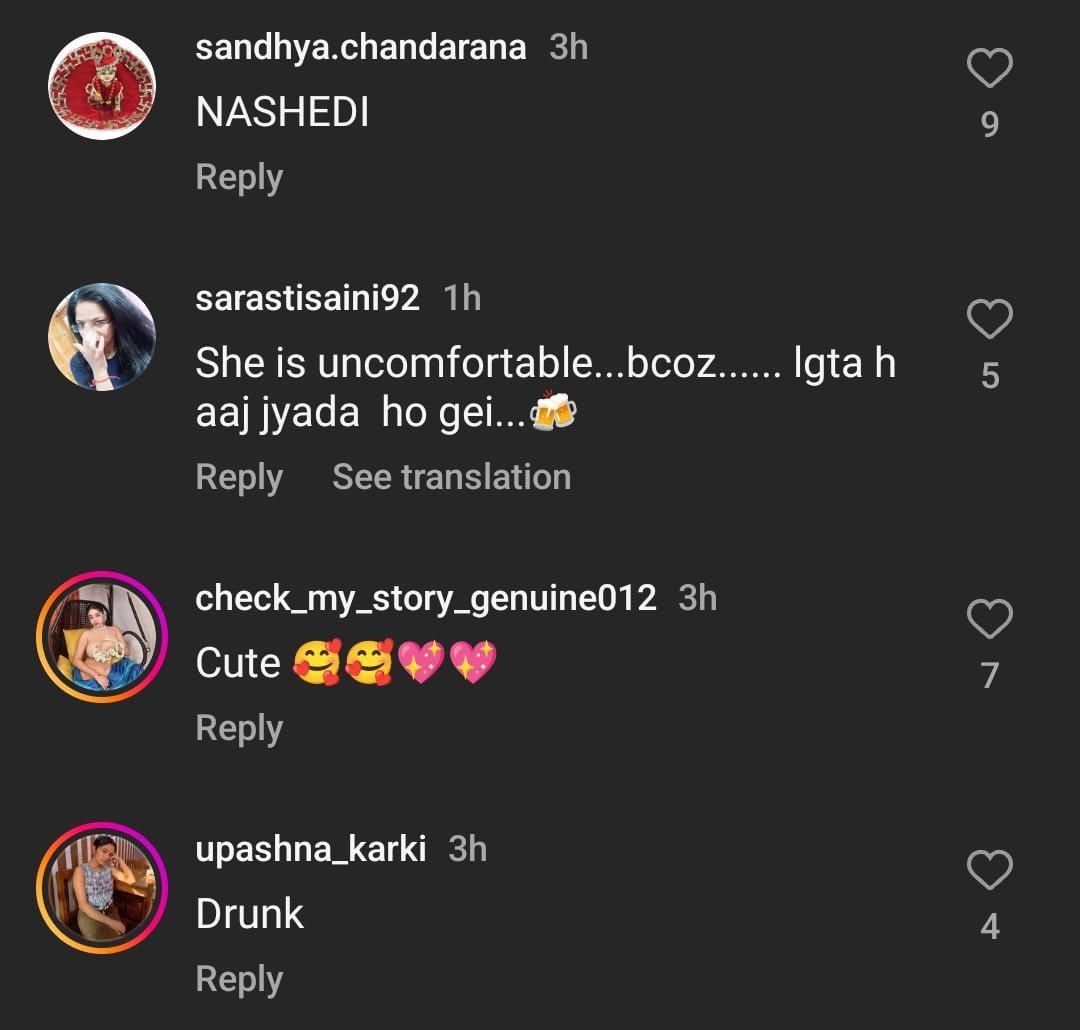
Task: Like upashna_karki's Drunk comment
Action: [x=989, y=871]
